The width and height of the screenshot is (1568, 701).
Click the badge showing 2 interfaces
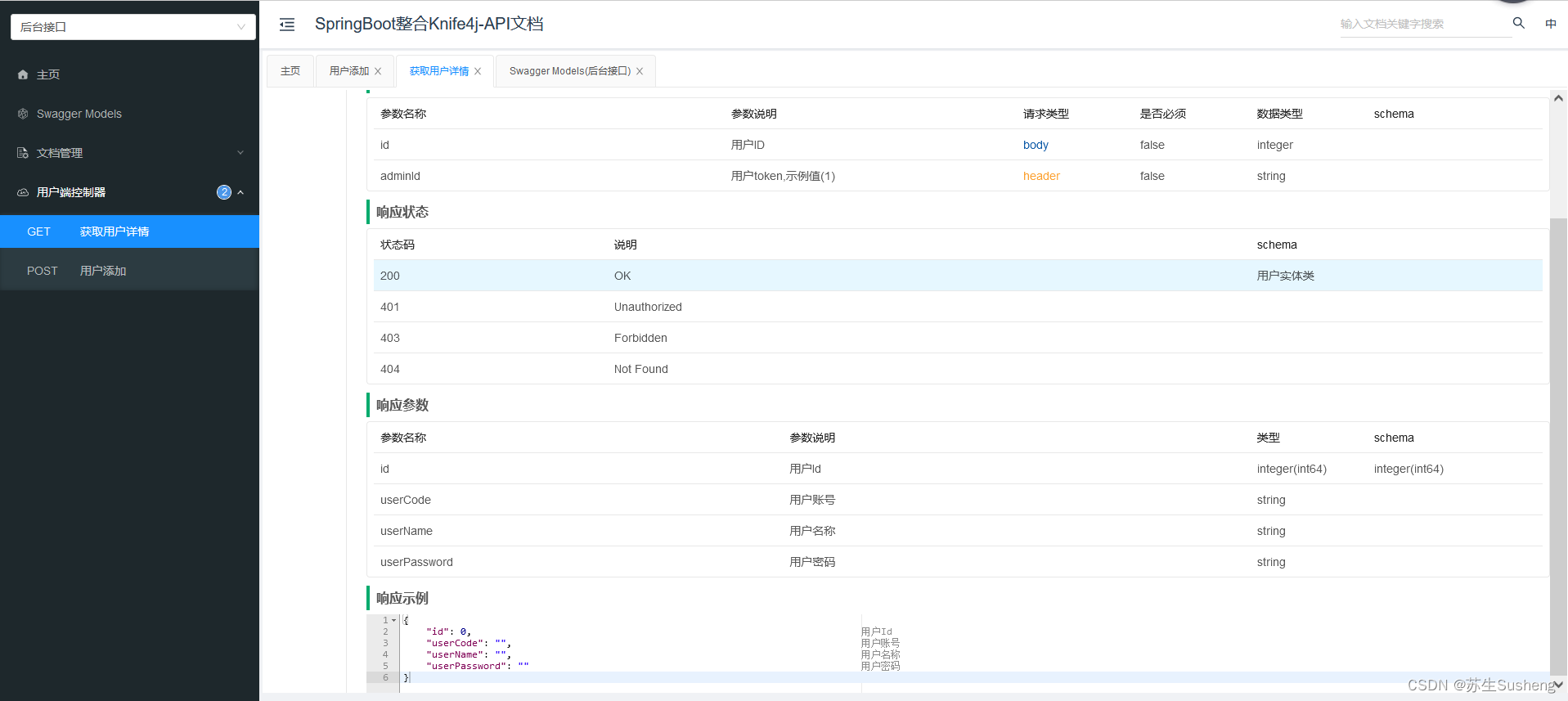[x=224, y=192]
